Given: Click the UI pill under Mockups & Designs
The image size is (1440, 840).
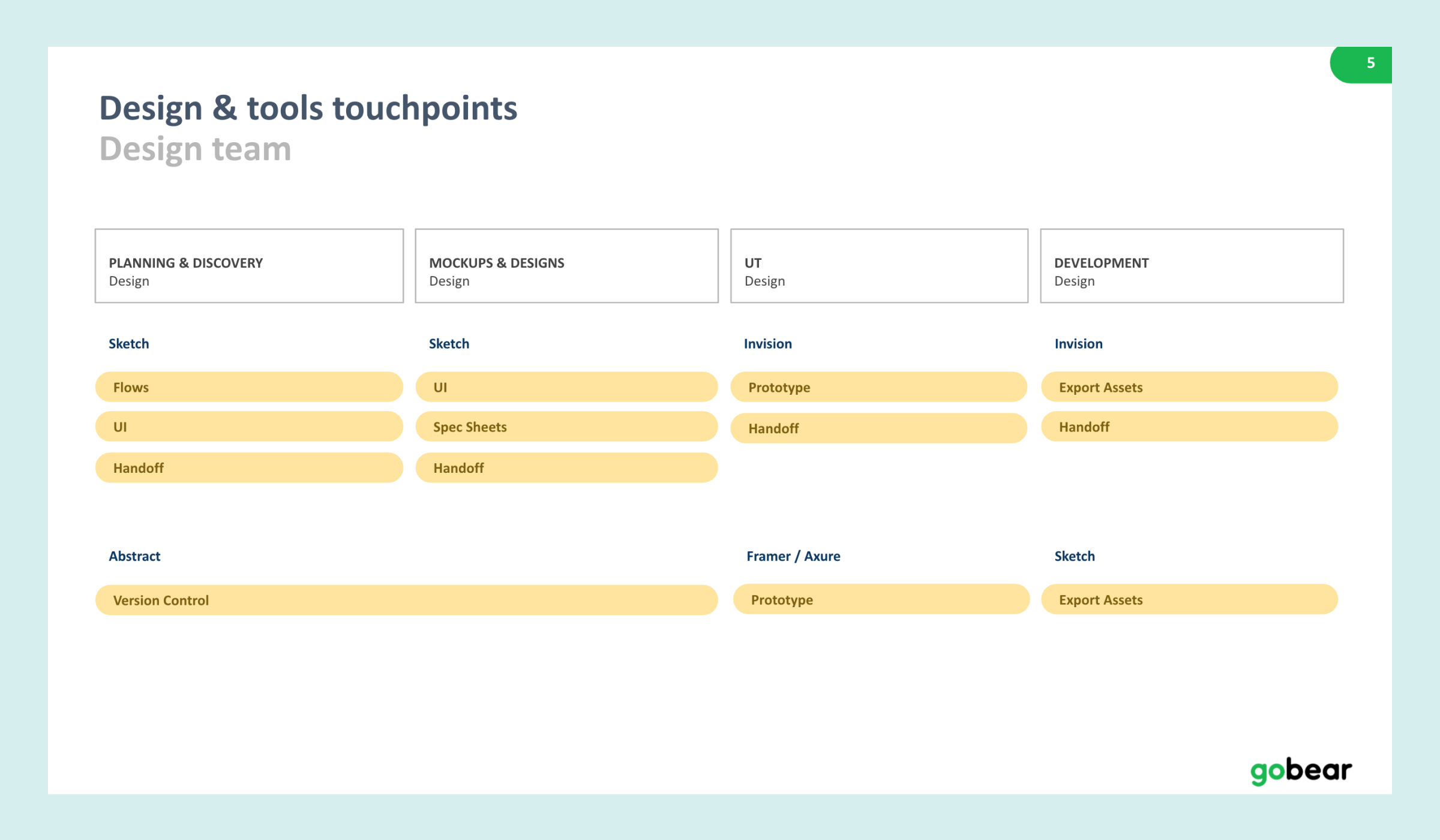Looking at the screenshot, I should (x=566, y=387).
